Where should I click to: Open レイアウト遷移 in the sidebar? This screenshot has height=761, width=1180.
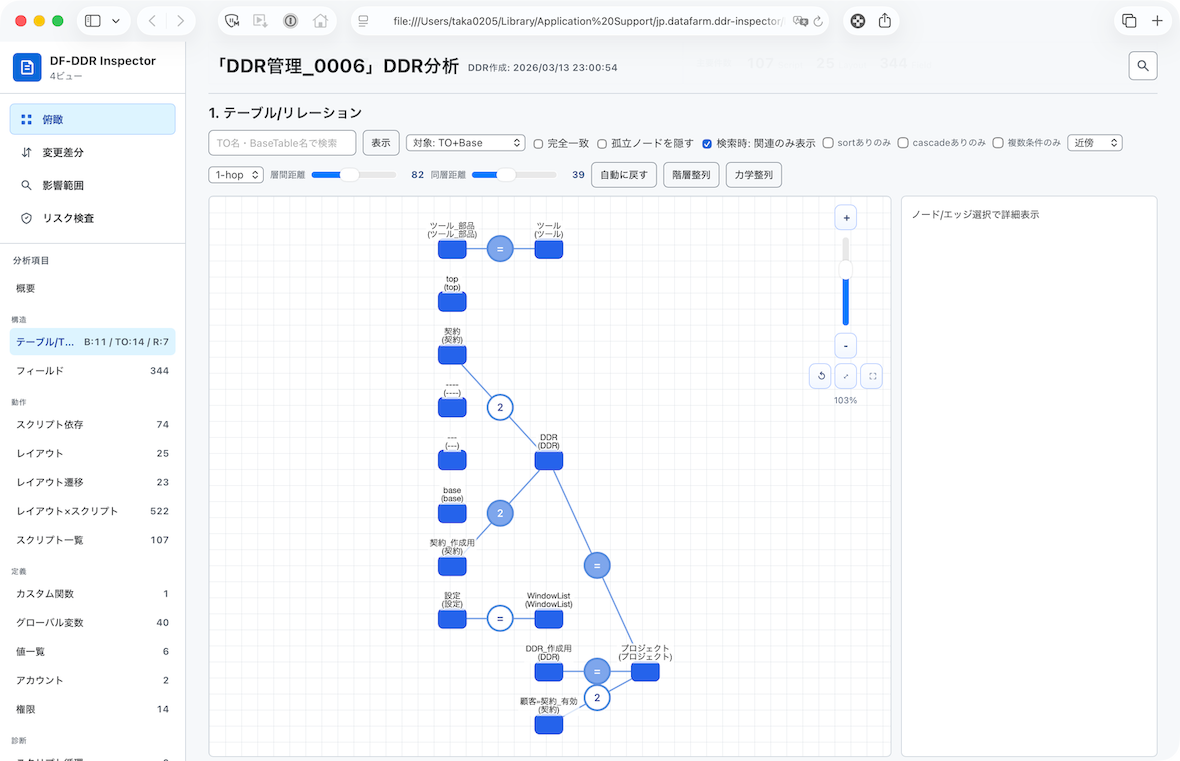click(x=93, y=482)
